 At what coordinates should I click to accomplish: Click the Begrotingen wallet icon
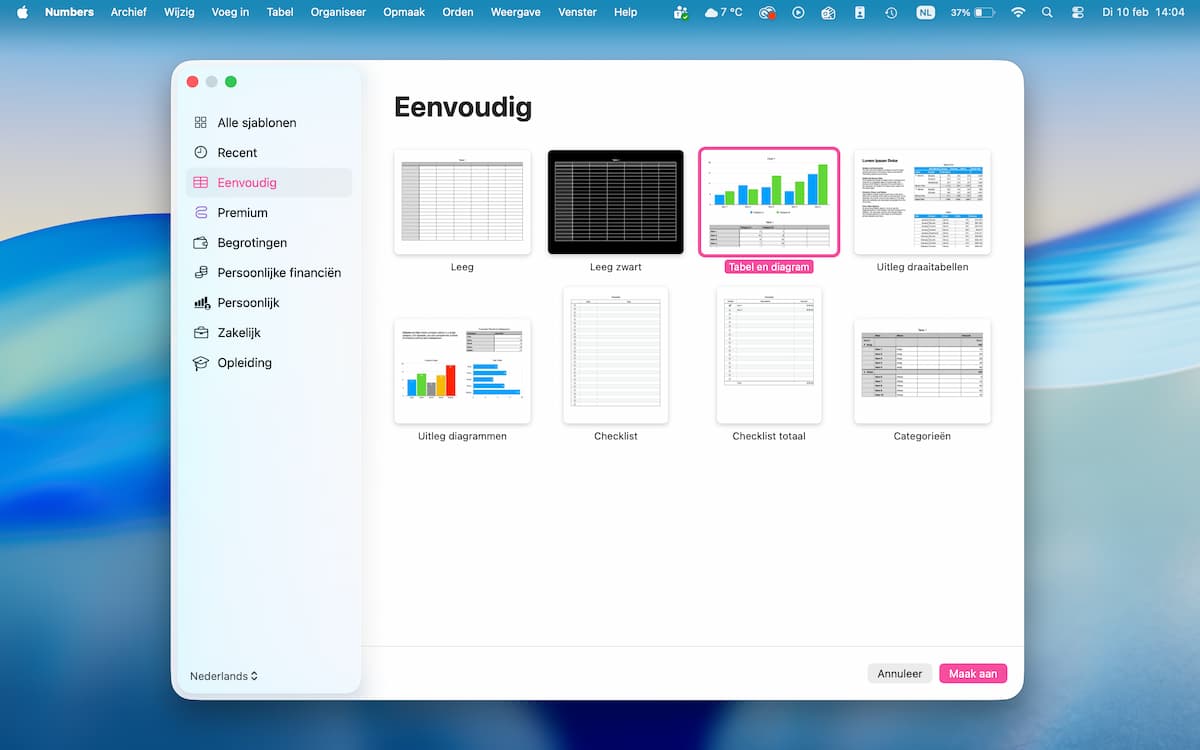point(200,243)
